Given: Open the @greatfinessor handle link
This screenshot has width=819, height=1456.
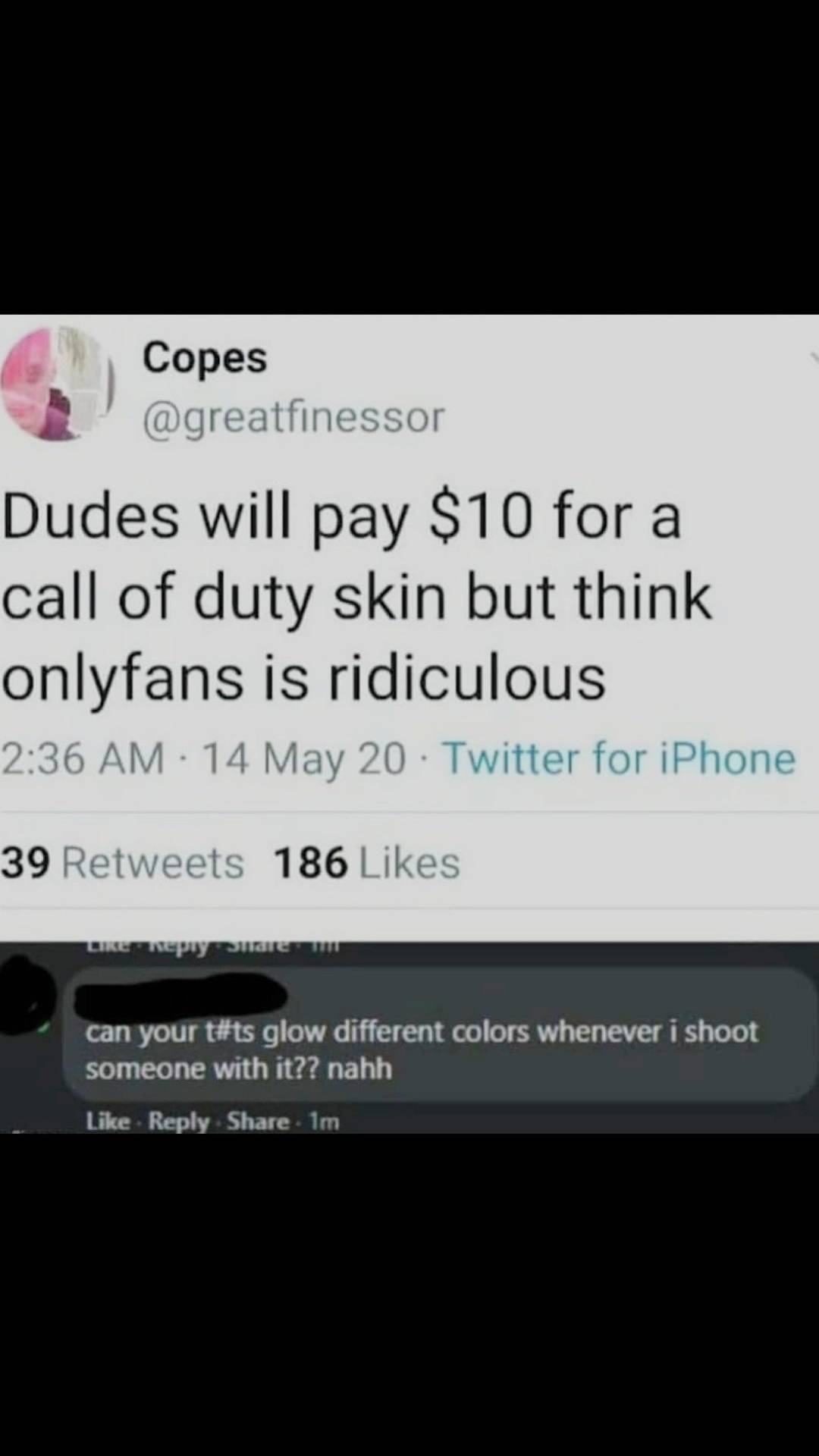Looking at the screenshot, I should click(293, 416).
